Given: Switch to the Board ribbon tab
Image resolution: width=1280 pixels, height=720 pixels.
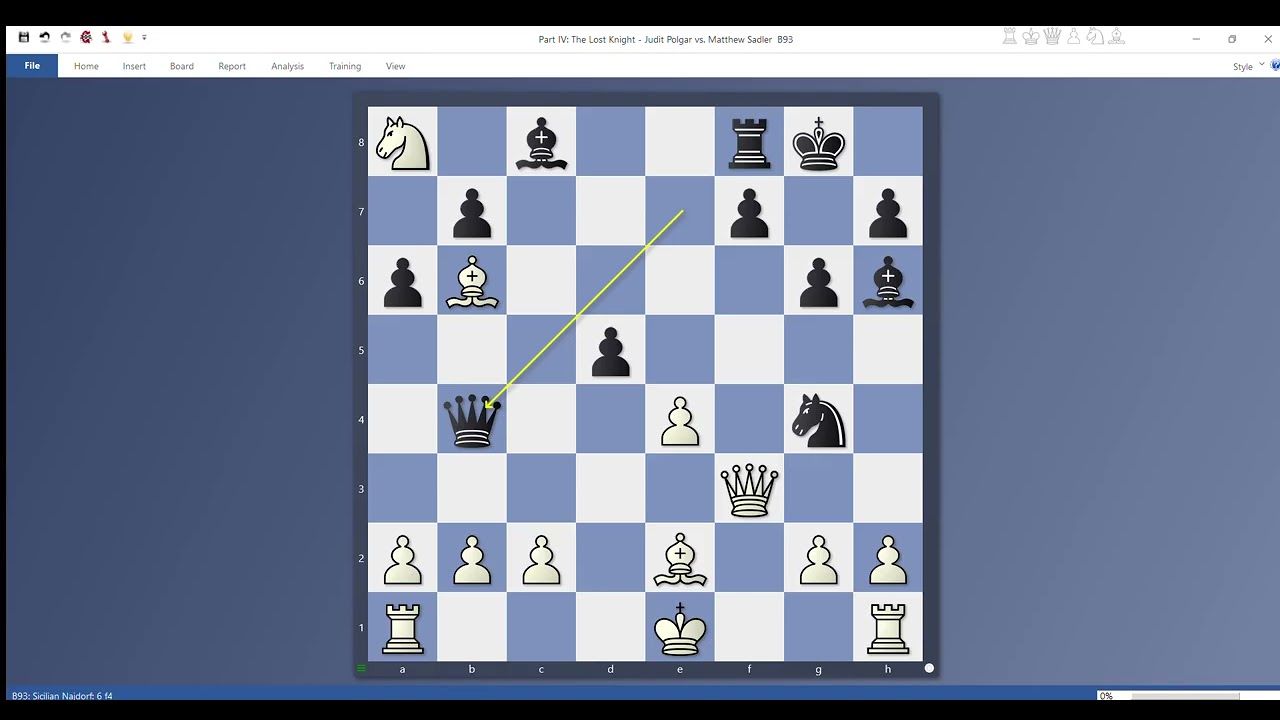Looking at the screenshot, I should coord(182,66).
